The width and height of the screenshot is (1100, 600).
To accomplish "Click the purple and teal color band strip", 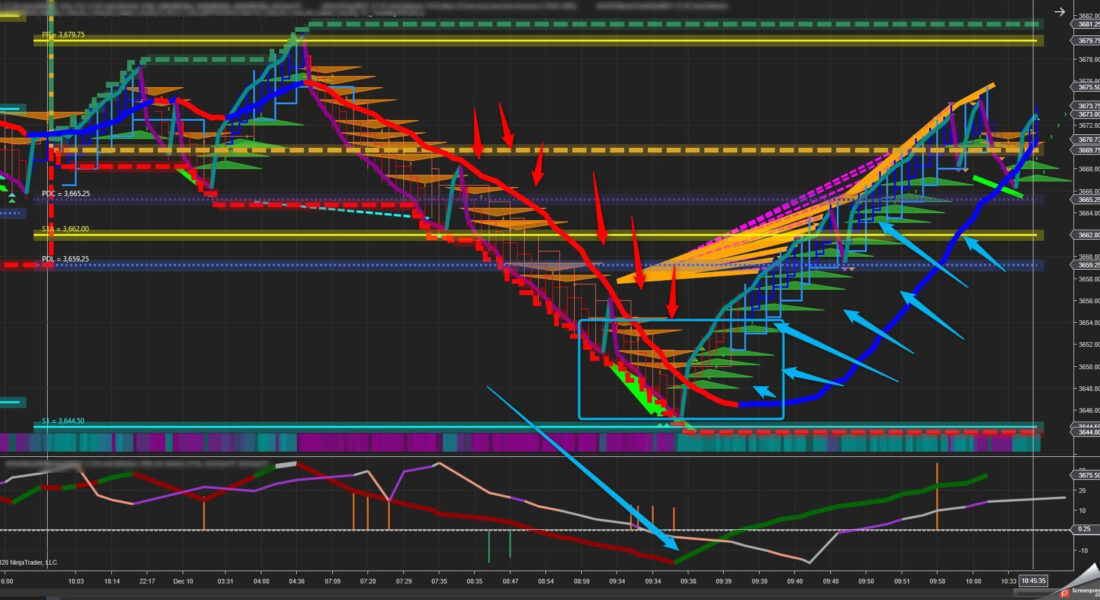I will tap(500, 443).
